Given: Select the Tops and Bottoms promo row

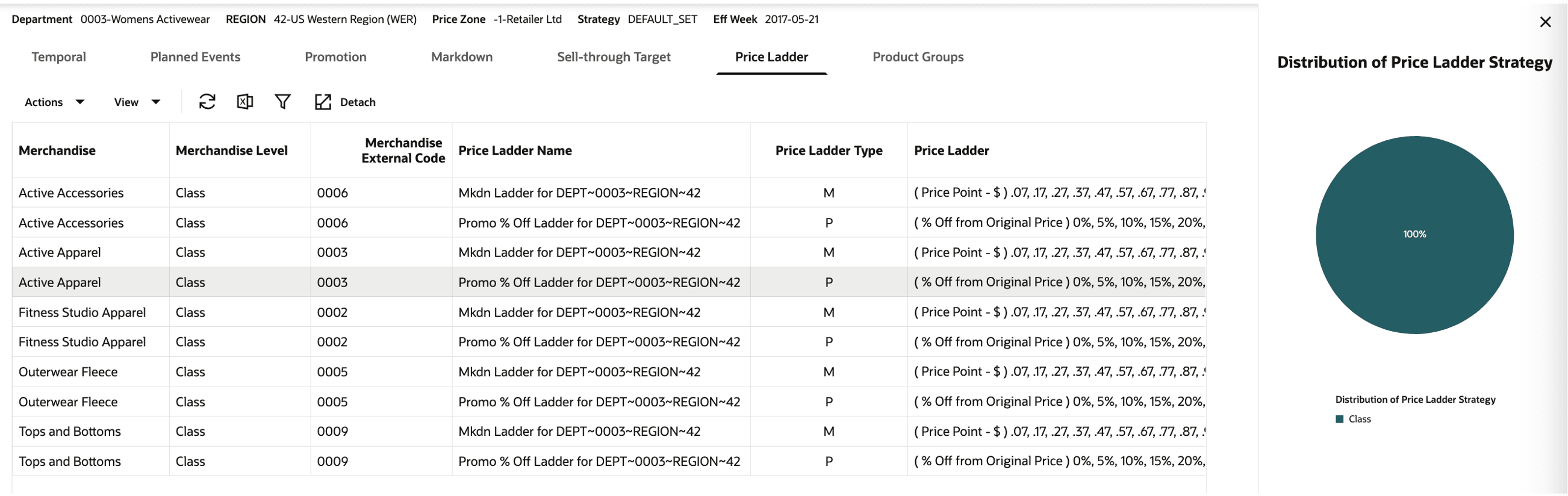Looking at the screenshot, I should [x=609, y=461].
